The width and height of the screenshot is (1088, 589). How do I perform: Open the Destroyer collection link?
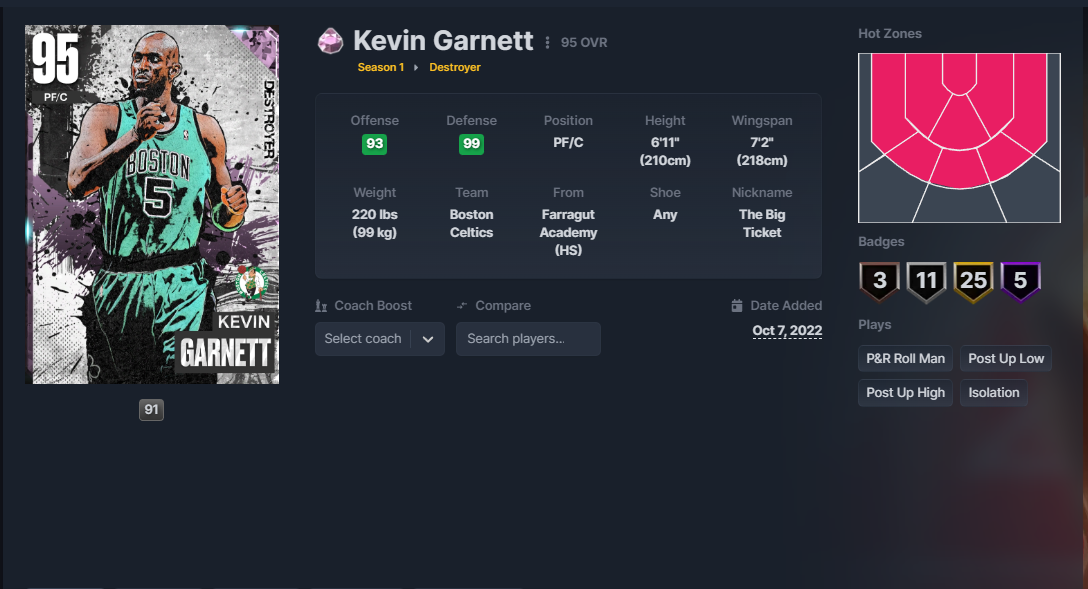tap(454, 67)
